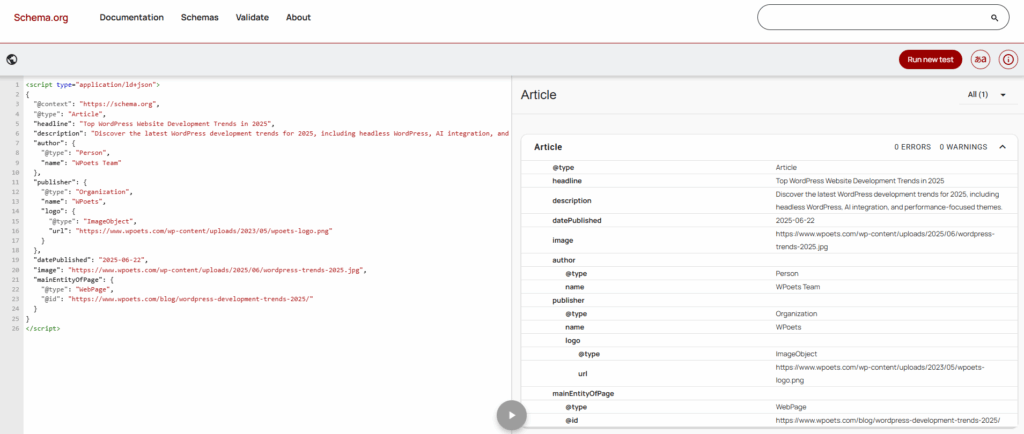The width and height of the screenshot is (1024, 434).
Task: Click the mainEntityOfPage property row
Action: click(x=769, y=394)
